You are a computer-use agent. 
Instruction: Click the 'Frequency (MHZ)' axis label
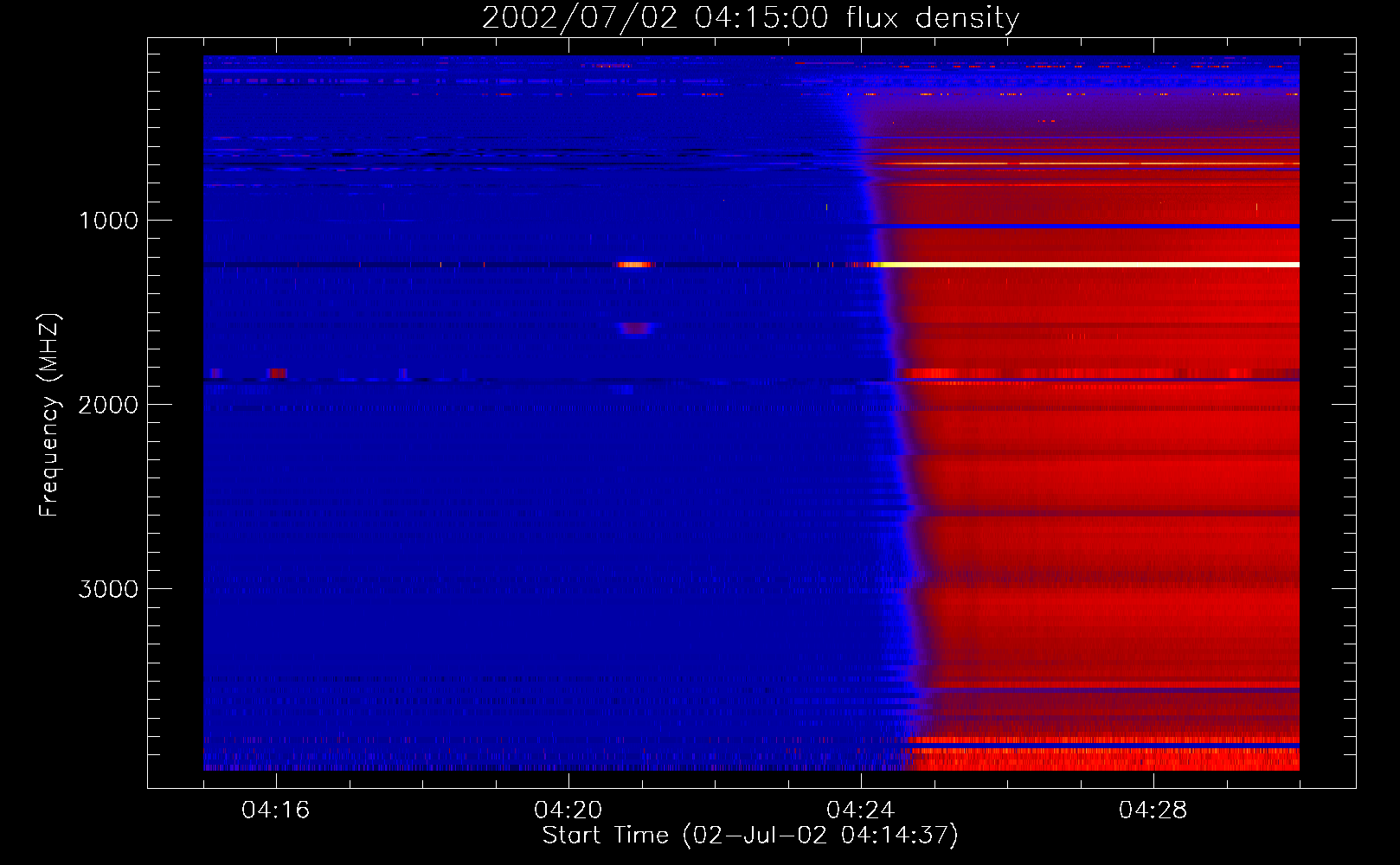(49, 415)
